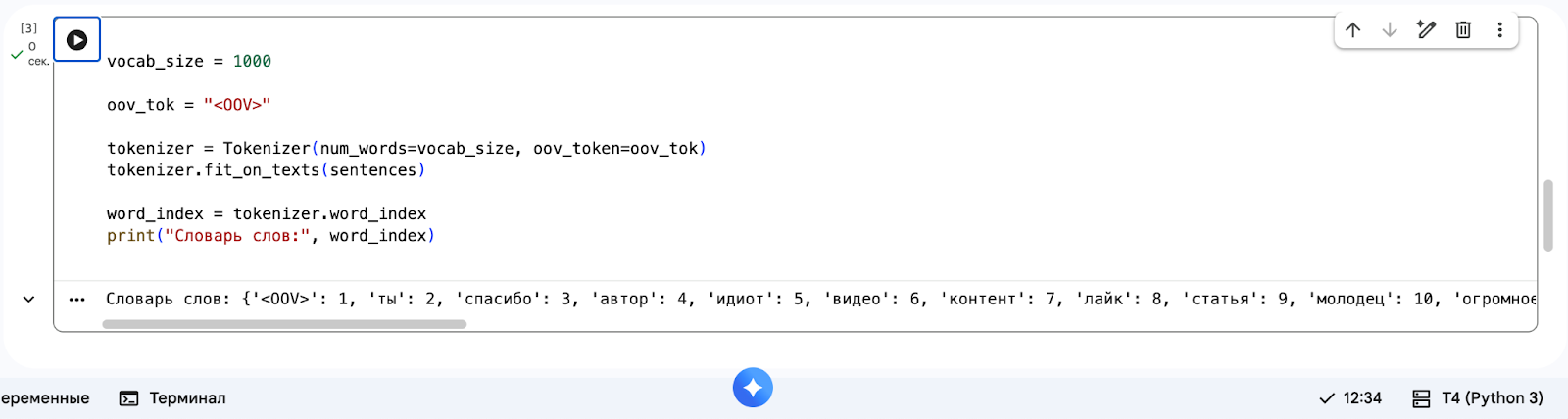The height and width of the screenshot is (419, 1568).
Task: Collapse the cell output with chevron
Action: point(28,300)
